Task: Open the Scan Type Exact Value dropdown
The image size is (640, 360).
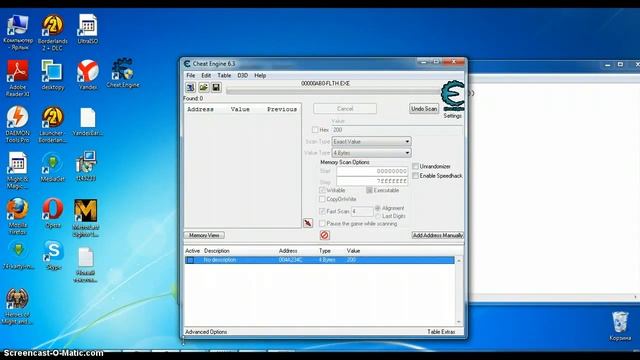Action: click(x=371, y=141)
